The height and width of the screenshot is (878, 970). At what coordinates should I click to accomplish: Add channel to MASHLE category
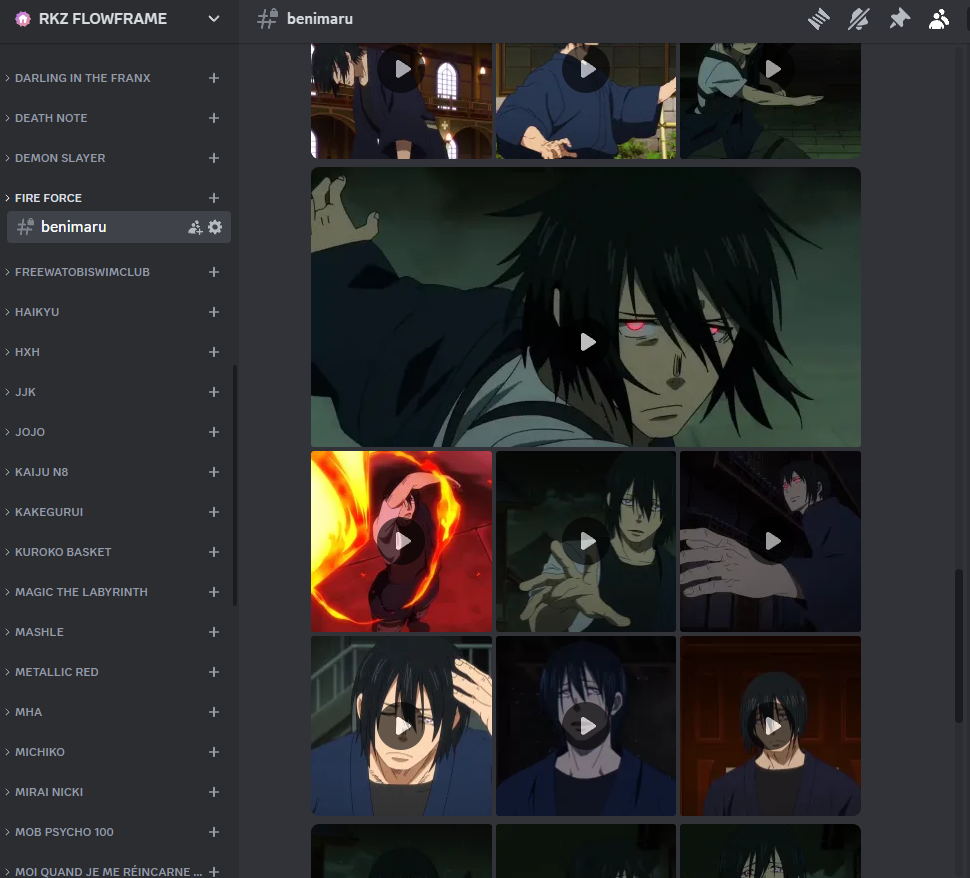pos(214,632)
